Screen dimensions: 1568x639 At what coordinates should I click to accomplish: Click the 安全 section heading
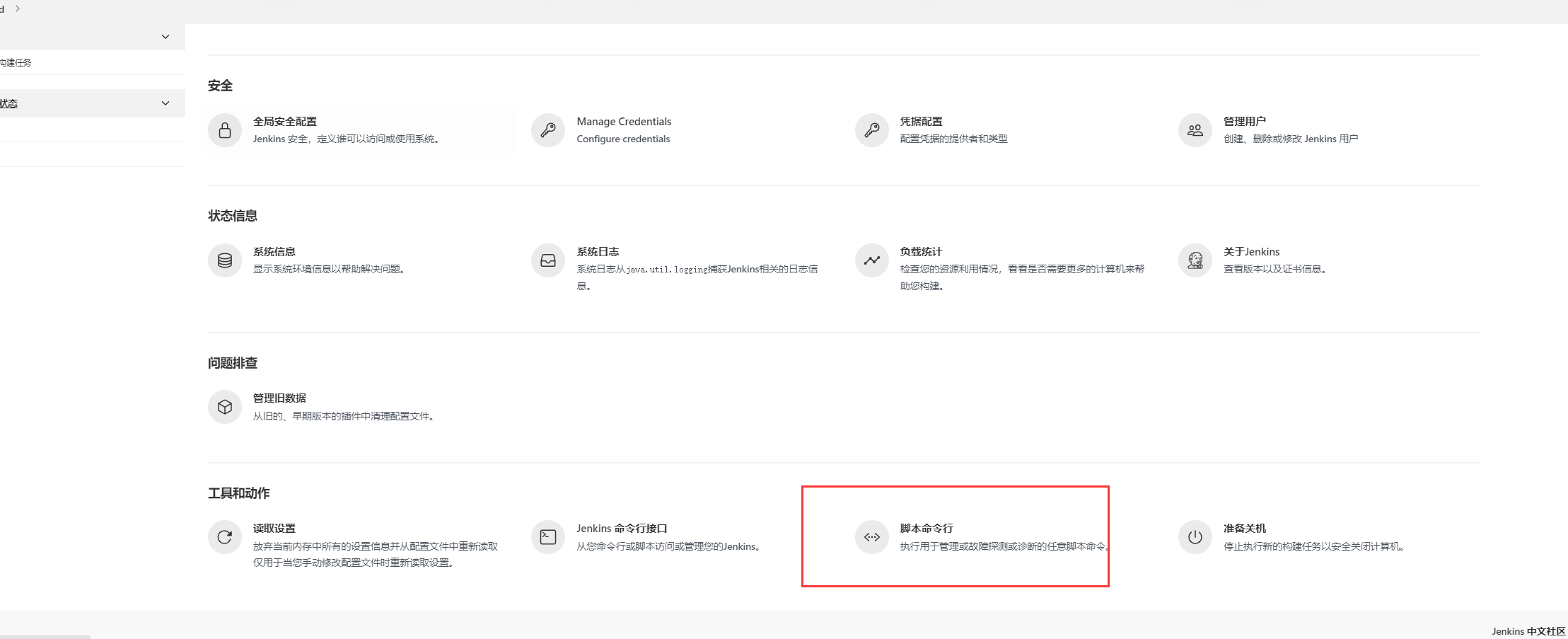click(220, 86)
